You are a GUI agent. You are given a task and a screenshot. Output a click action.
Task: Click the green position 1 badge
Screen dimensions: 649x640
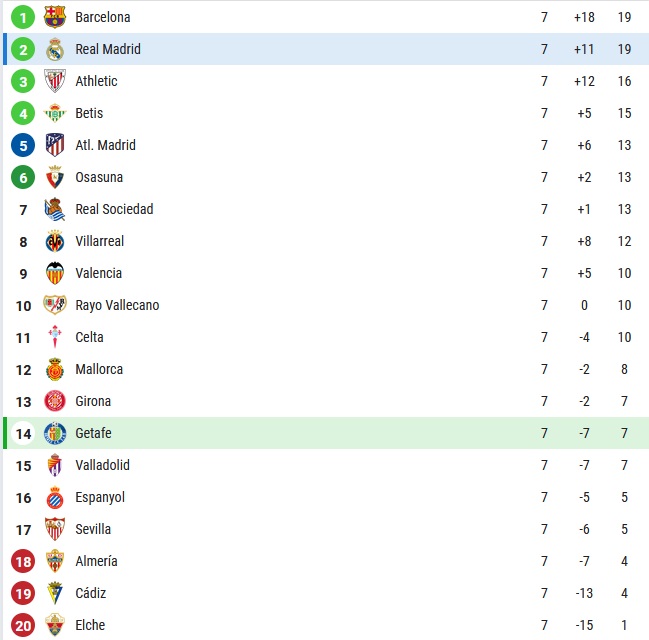pyautogui.click(x=23, y=17)
